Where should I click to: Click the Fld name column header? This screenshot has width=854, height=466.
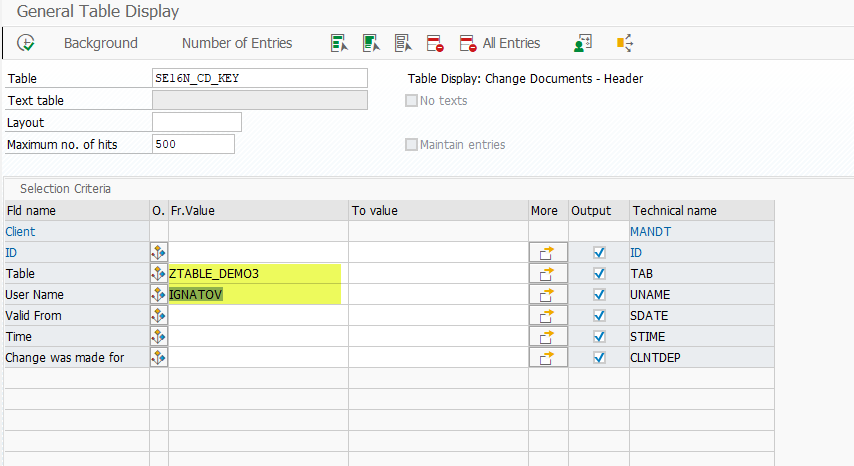[77, 211]
